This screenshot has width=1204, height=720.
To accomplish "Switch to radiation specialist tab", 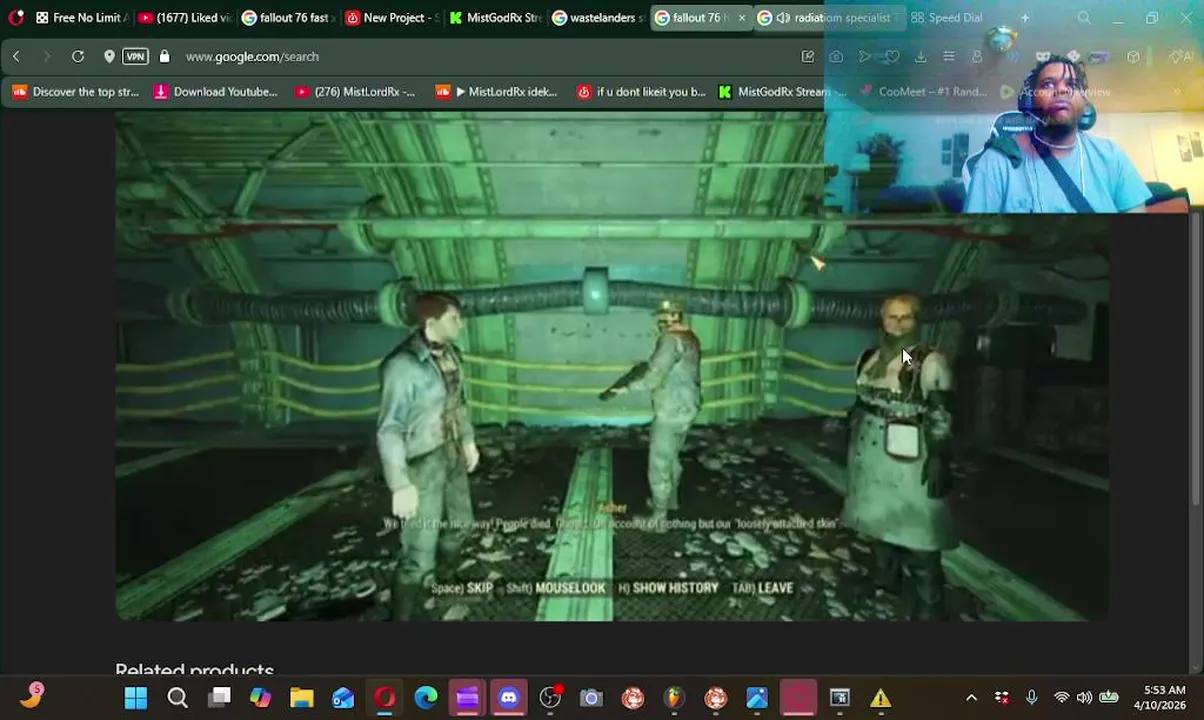I will [x=828, y=17].
